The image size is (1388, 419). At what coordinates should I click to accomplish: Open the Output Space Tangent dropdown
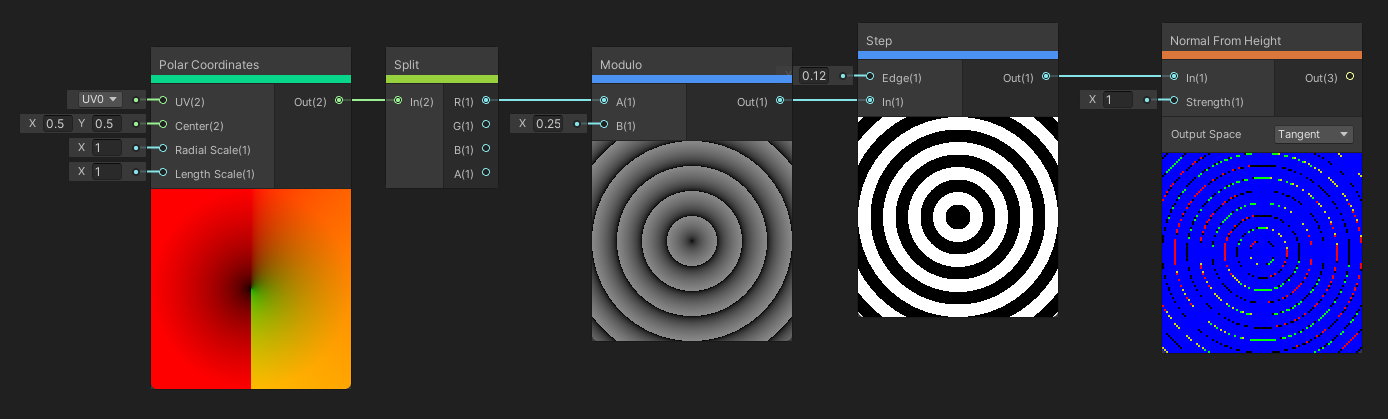[x=1314, y=134]
